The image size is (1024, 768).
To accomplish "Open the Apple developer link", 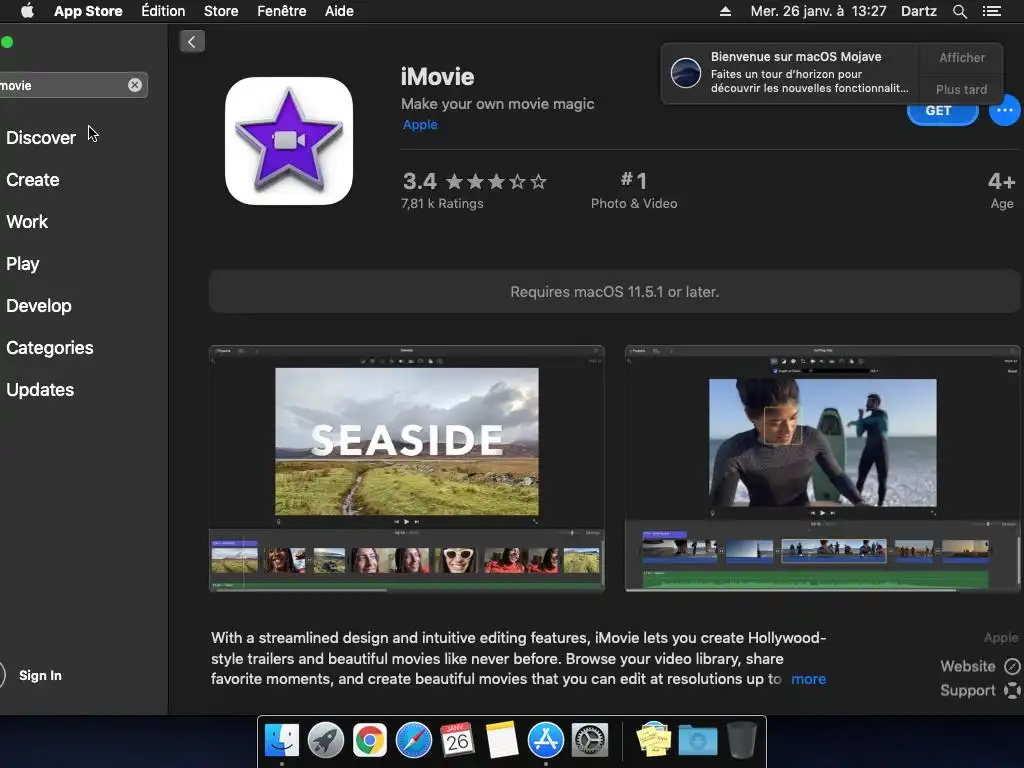I will click(x=420, y=125).
